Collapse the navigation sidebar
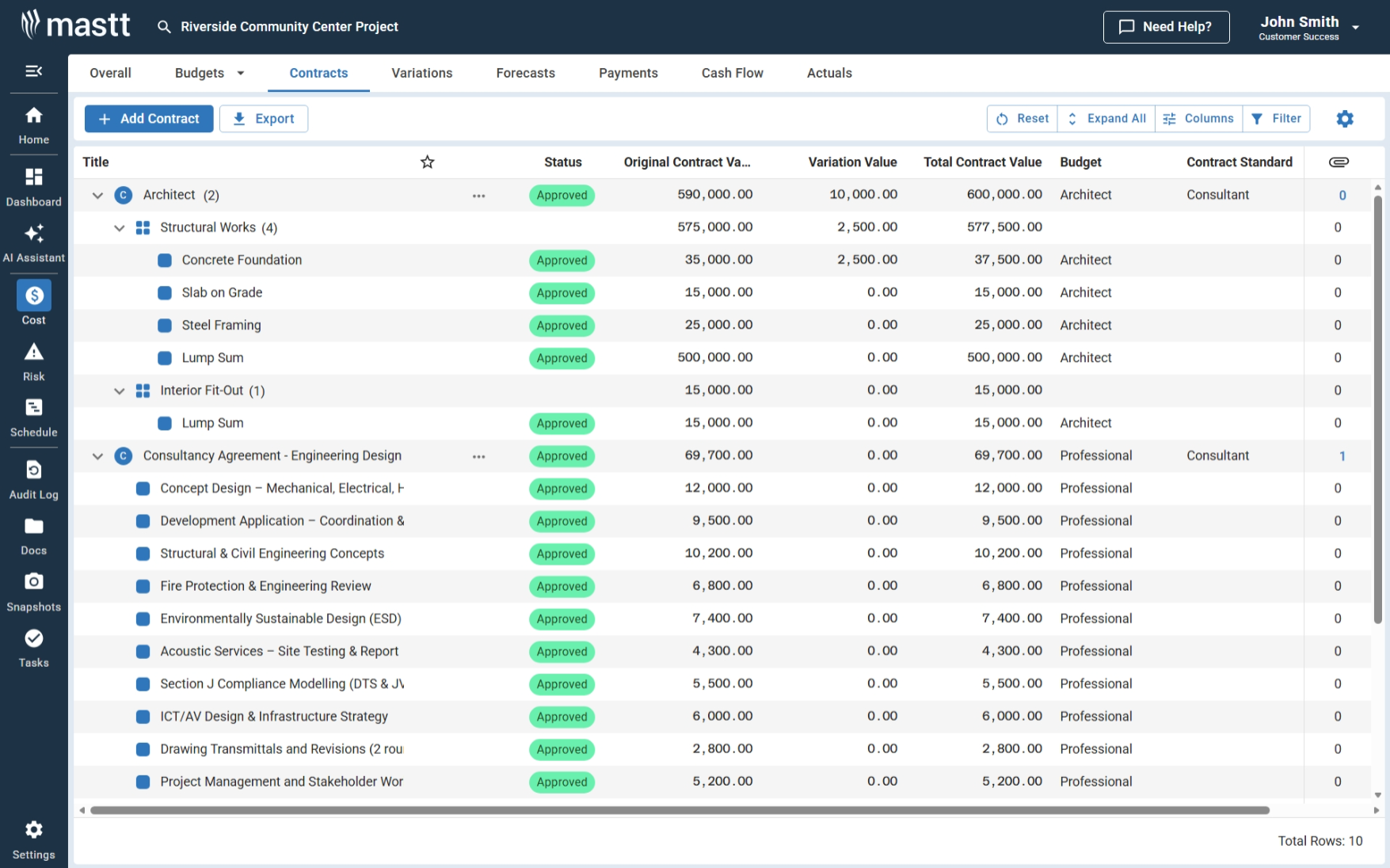1390x868 pixels. [x=33, y=70]
